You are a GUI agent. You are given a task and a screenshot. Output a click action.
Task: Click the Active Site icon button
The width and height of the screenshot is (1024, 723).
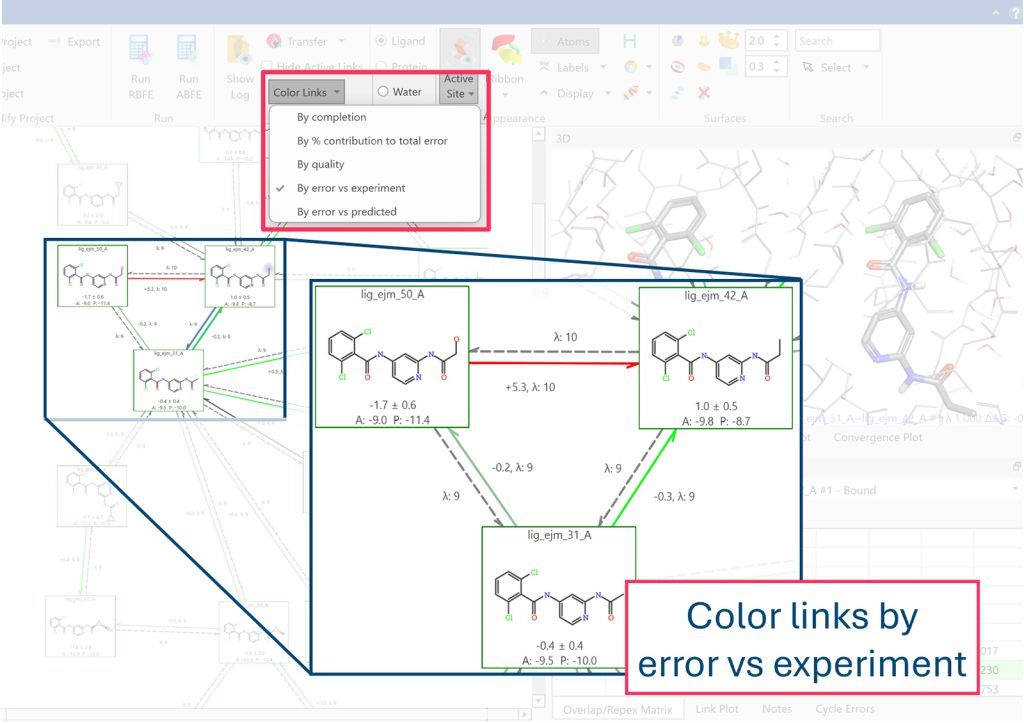click(460, 50)
